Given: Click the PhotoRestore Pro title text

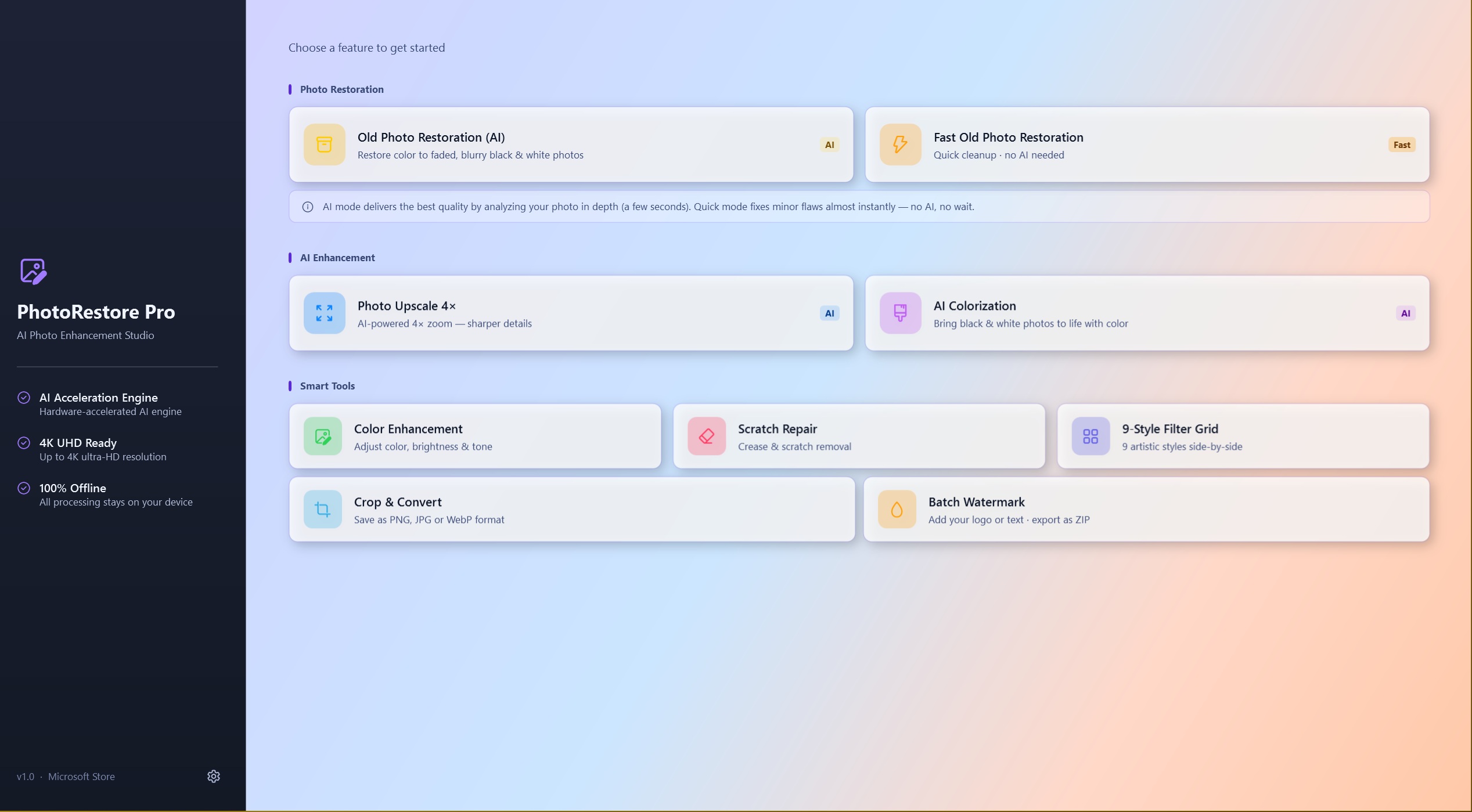Looking at the screenshot, I should pos(96,312).
